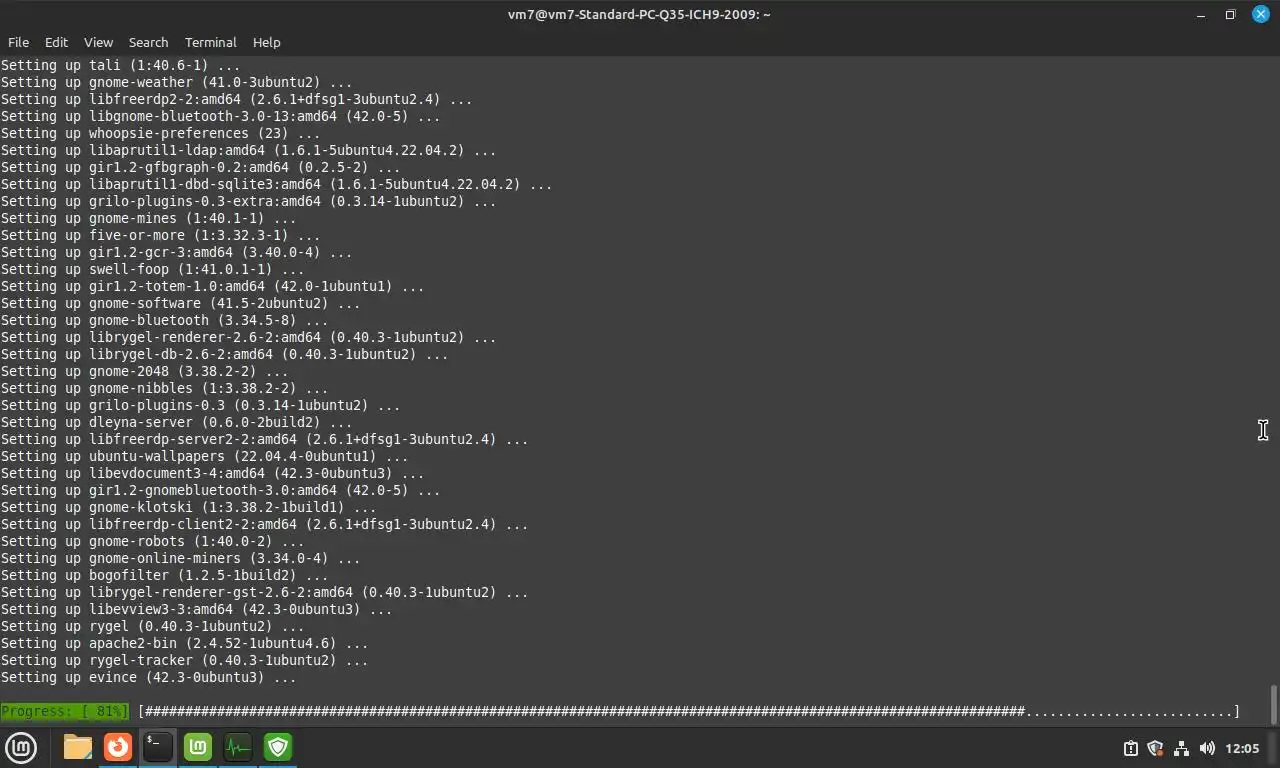Click the 'Setting up apache2-bin' line
This screenshot has width=1280, height=768.
184,643
